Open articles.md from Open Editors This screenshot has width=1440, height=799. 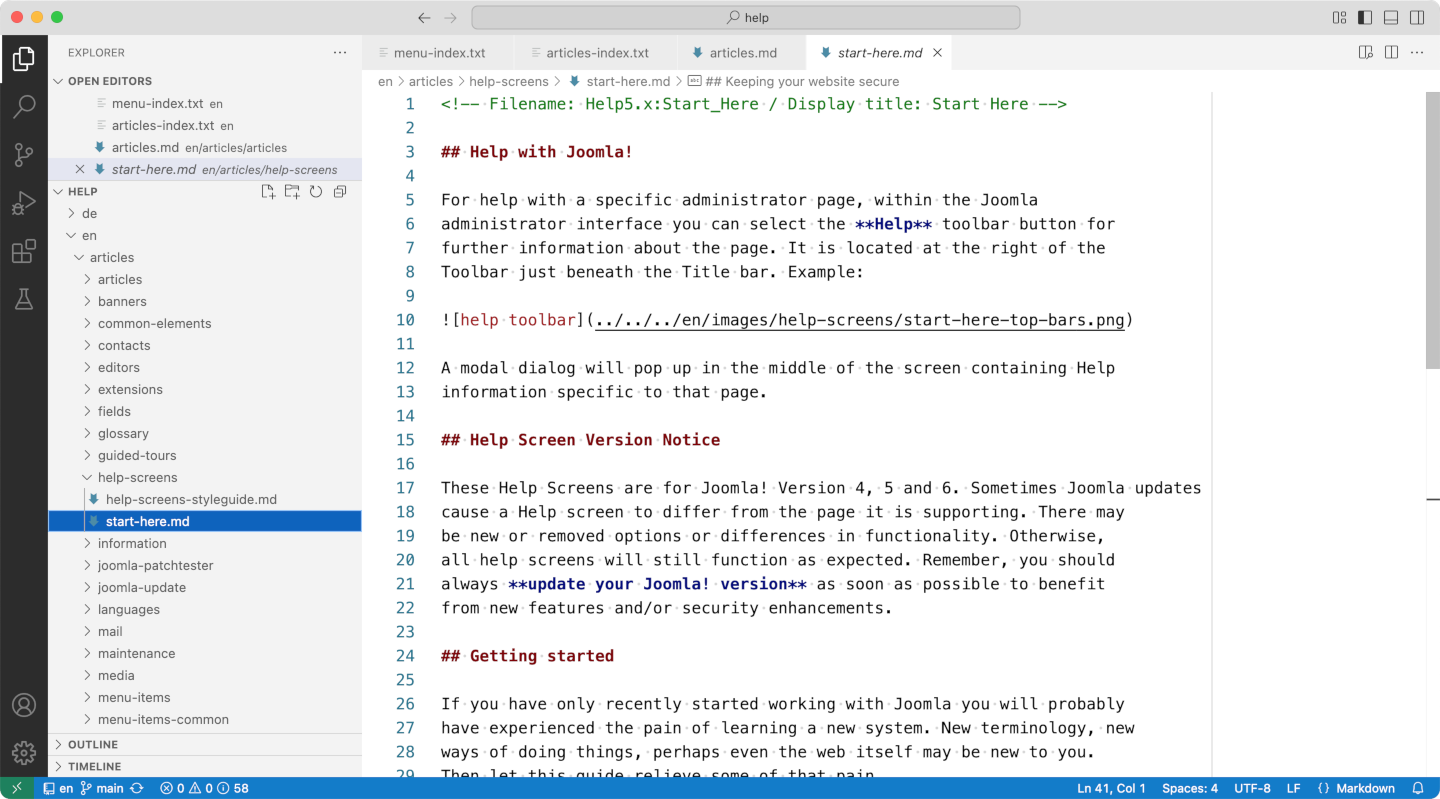[x=205, y=147]
